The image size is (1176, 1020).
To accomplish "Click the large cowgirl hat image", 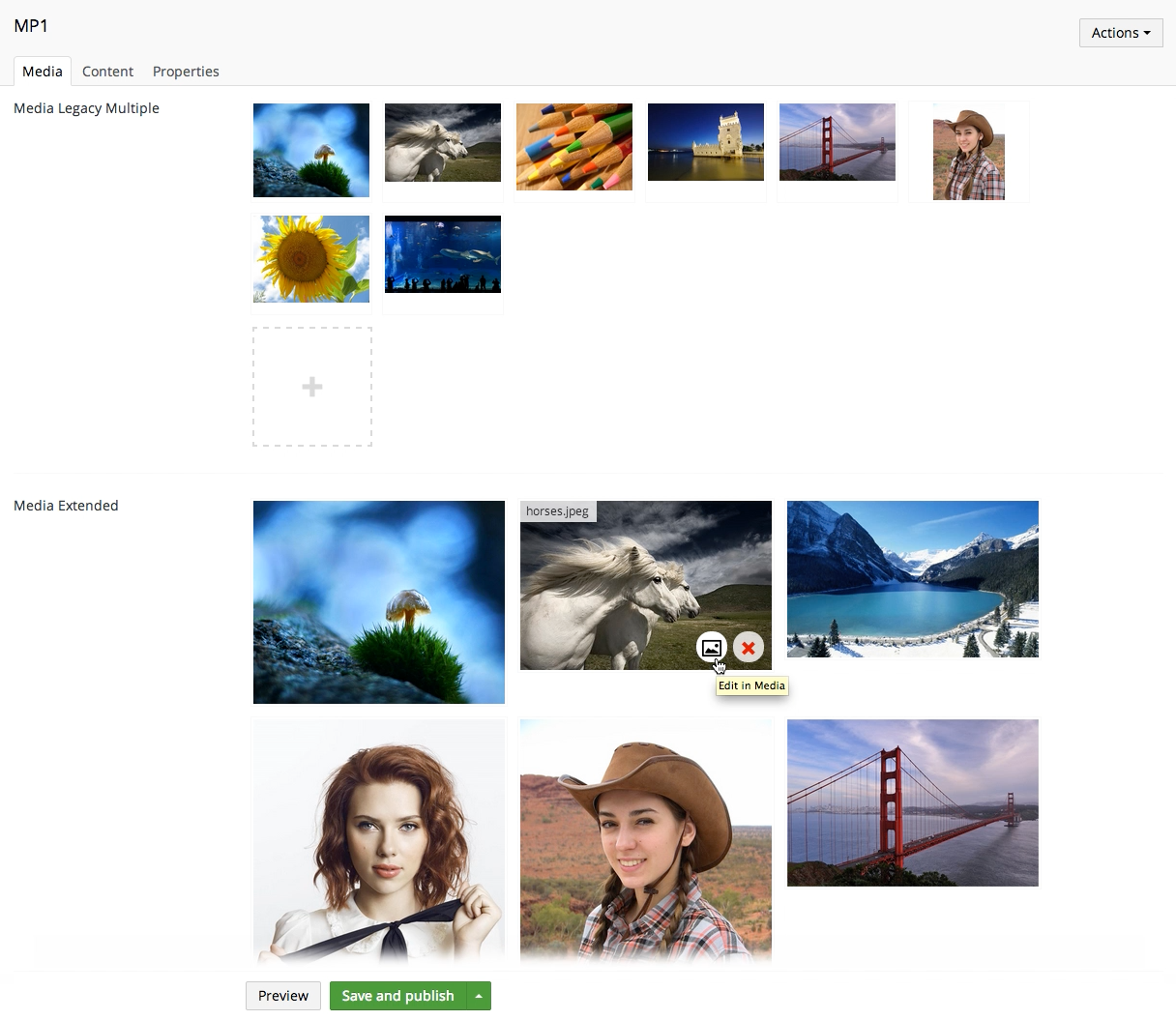I will pos(646,841).
